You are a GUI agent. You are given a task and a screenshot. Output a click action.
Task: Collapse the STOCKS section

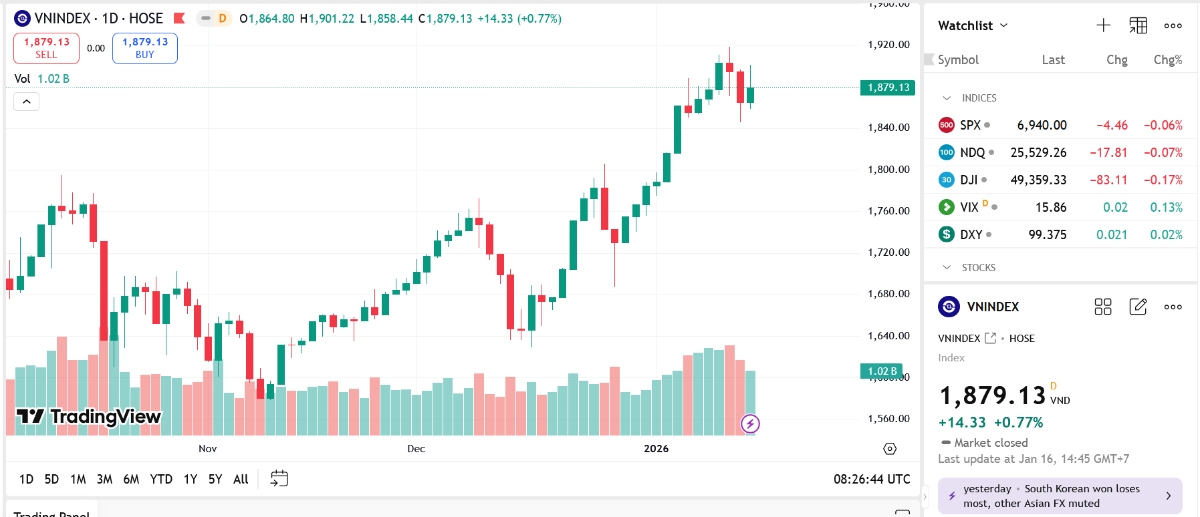[946, 268]
